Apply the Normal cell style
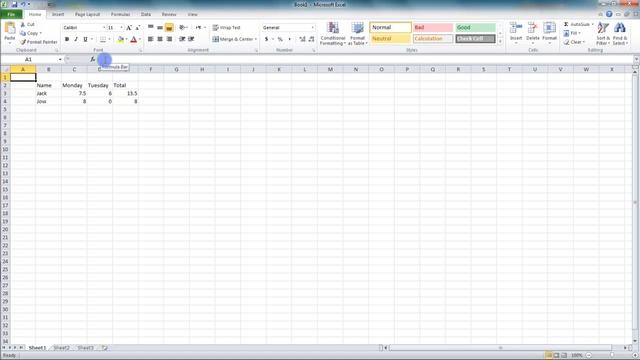 coord(391,27)
